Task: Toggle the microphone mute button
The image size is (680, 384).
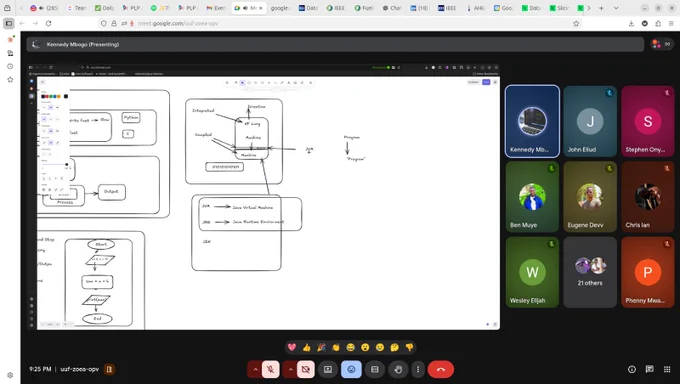Action: point(271,369)
